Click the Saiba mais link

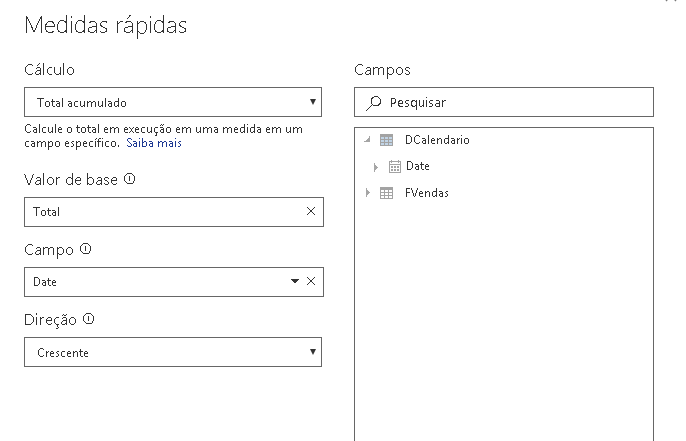point(154,143)
